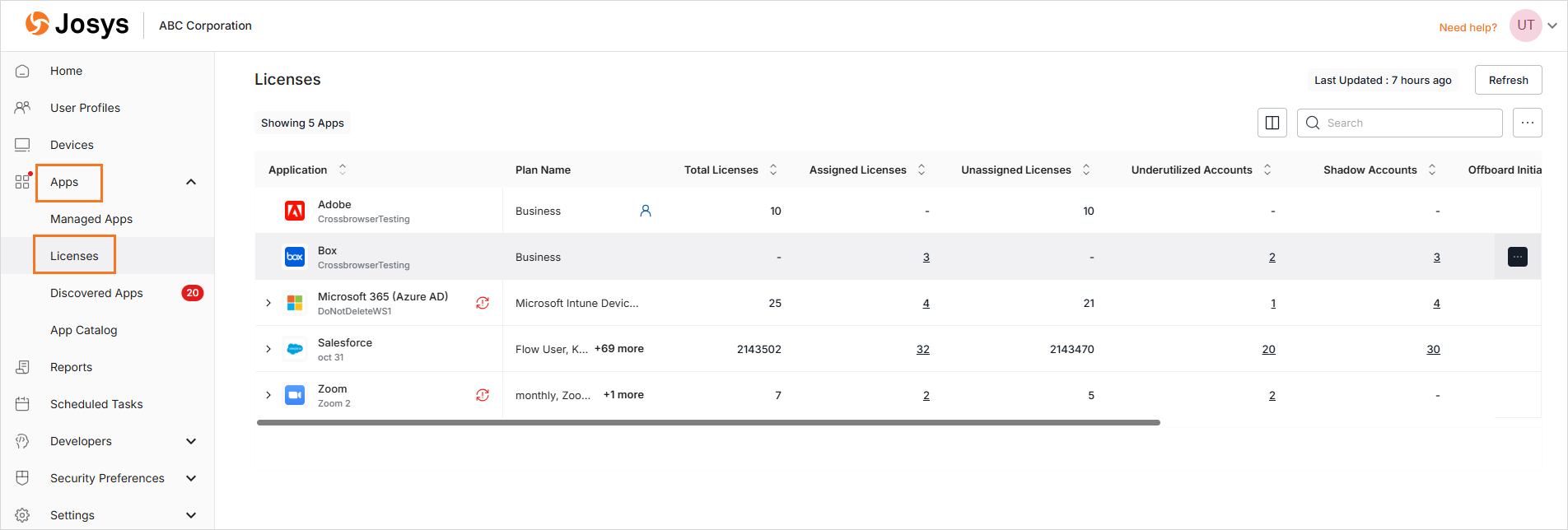The width and height of the screenshot is (1568, 530).
Task: Click the Apps grid icon
Action: 22,181
